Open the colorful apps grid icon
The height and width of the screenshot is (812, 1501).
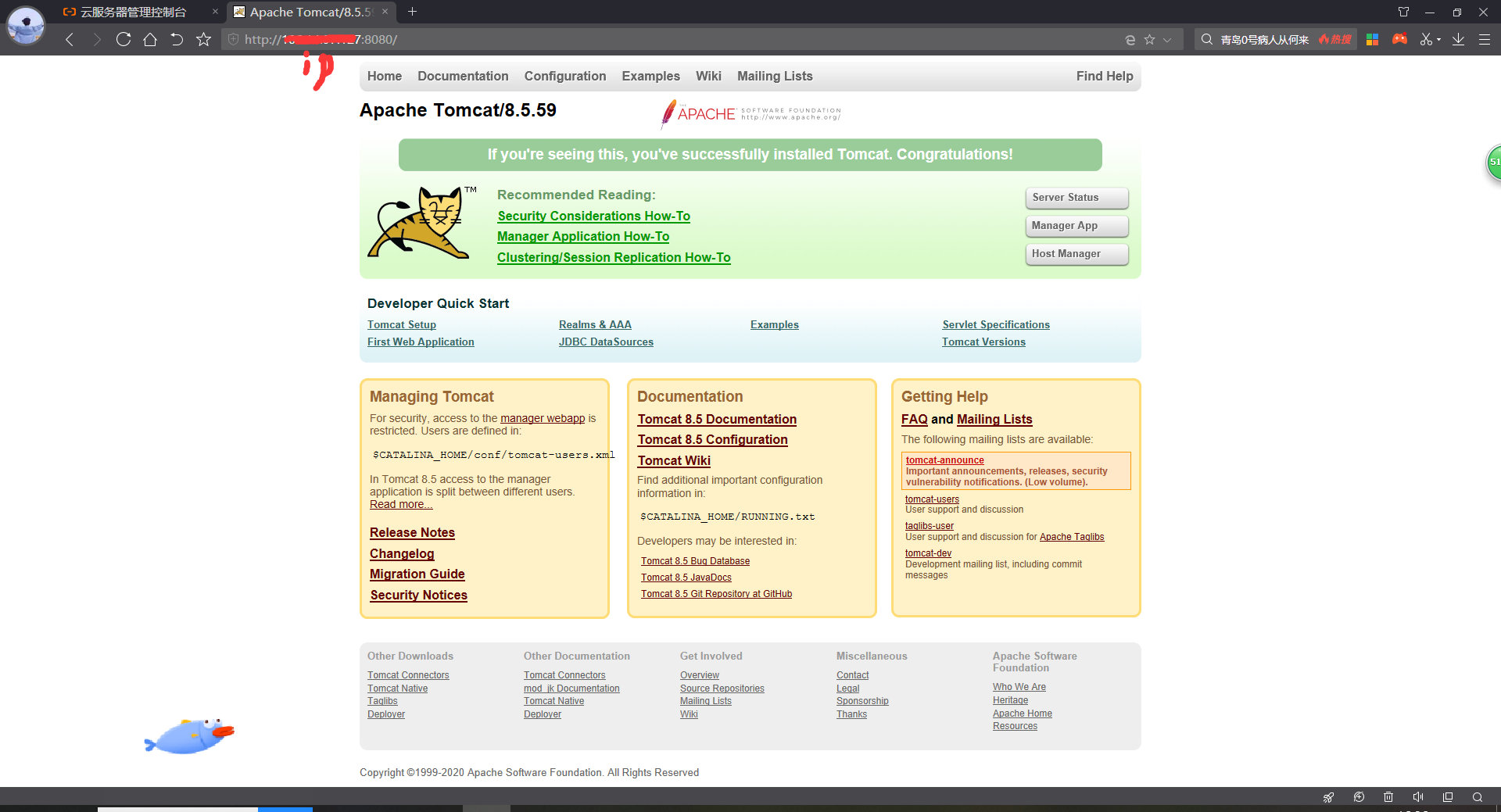pyautogui.click(x=1372, y=39)
